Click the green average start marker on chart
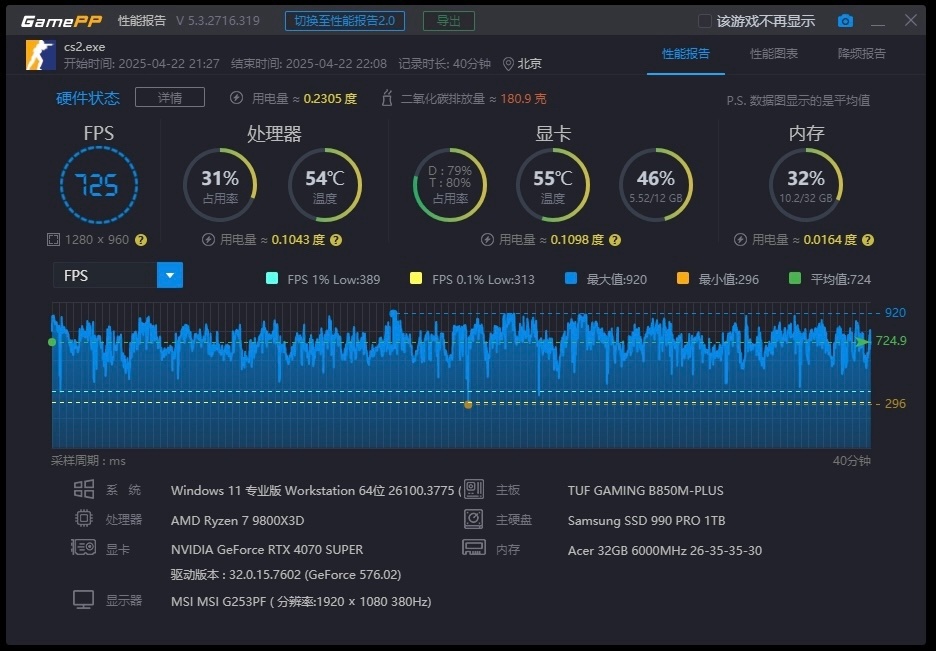The image size is (936, 651). [x=52, y=342]
